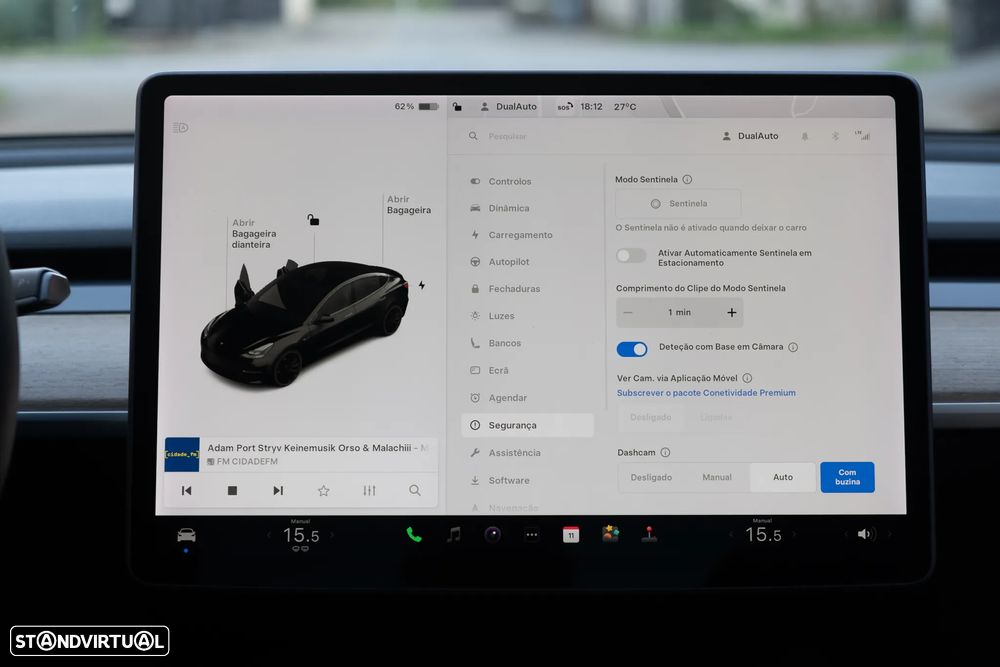Raise passenger temperature with right arrow
Image resolution: width=1000 pixels, height=667 pixels.
(794, 534)
